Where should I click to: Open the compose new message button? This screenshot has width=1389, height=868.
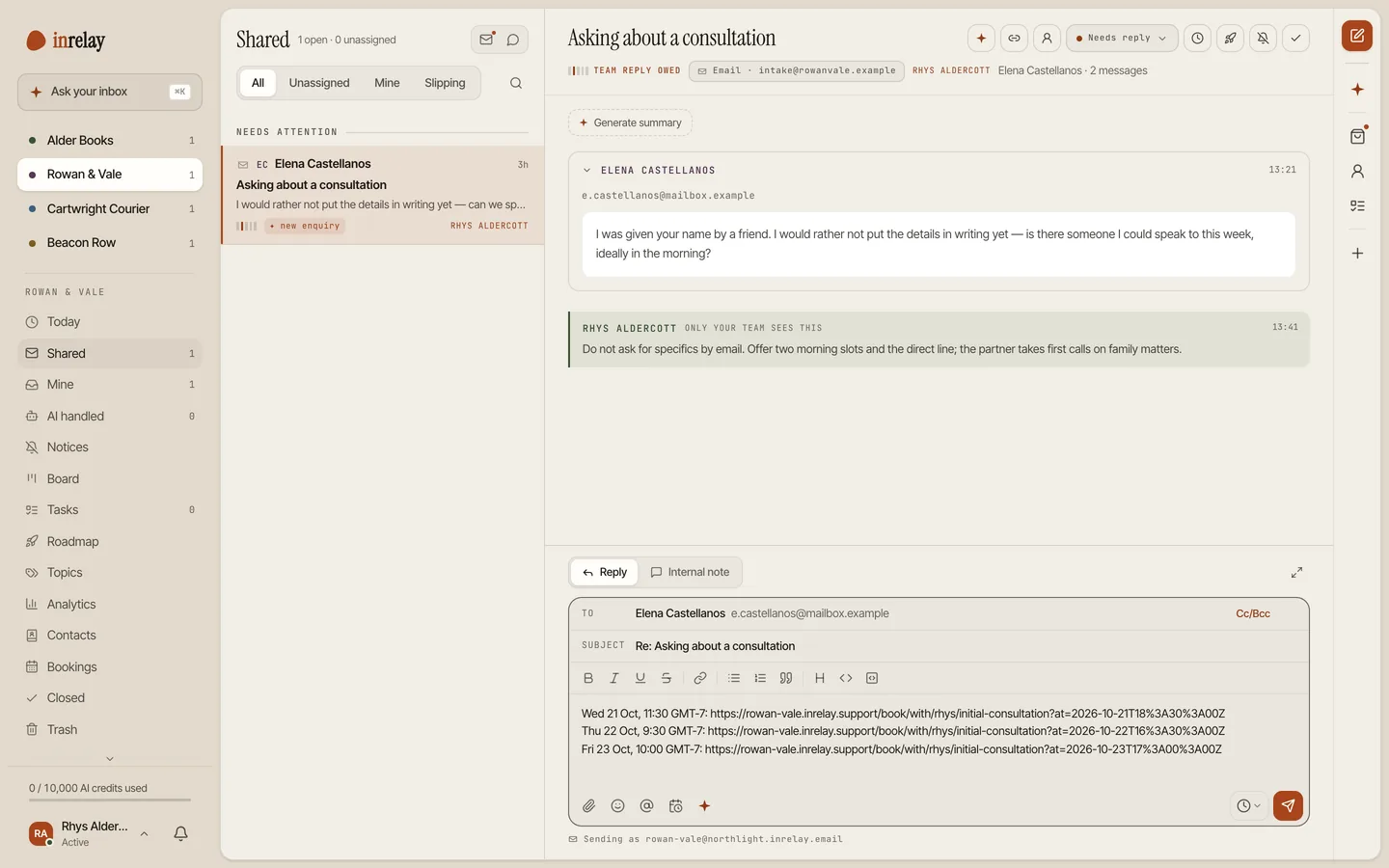1356,36
